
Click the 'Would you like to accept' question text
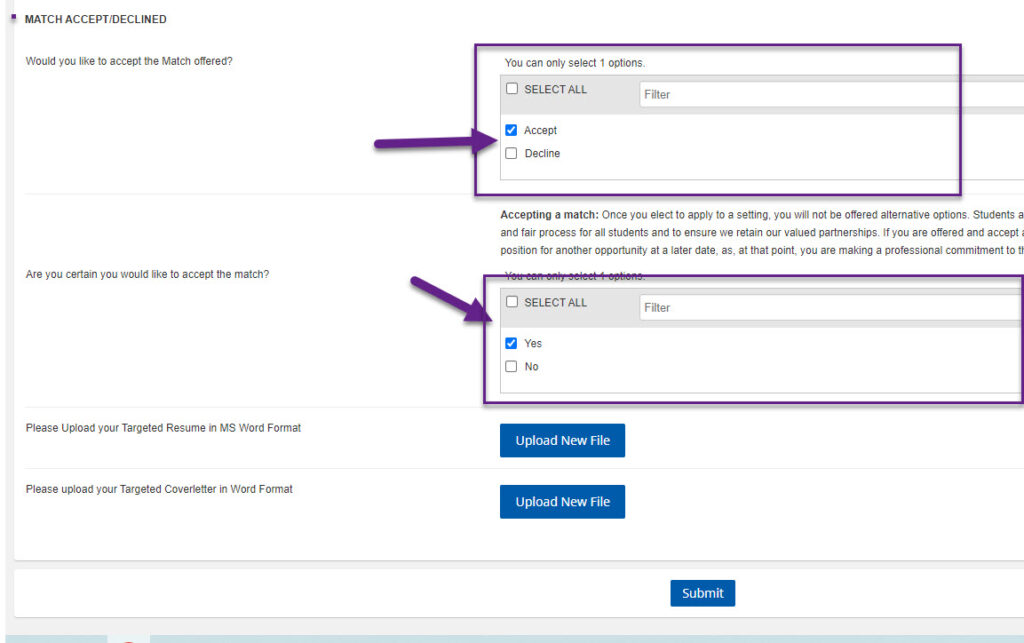129,61
